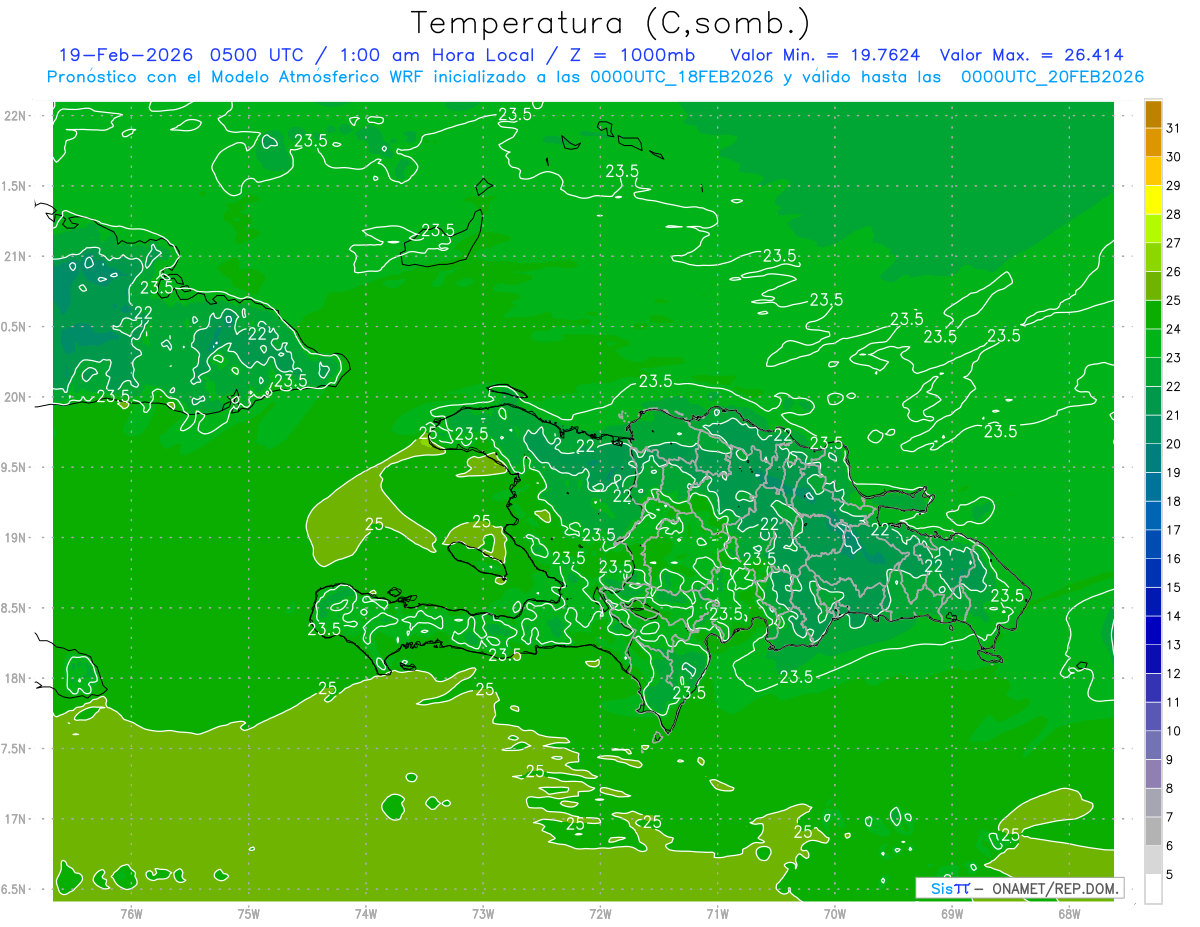
Task: Click the 75W longitude axis label
Action: coord(249,914)
